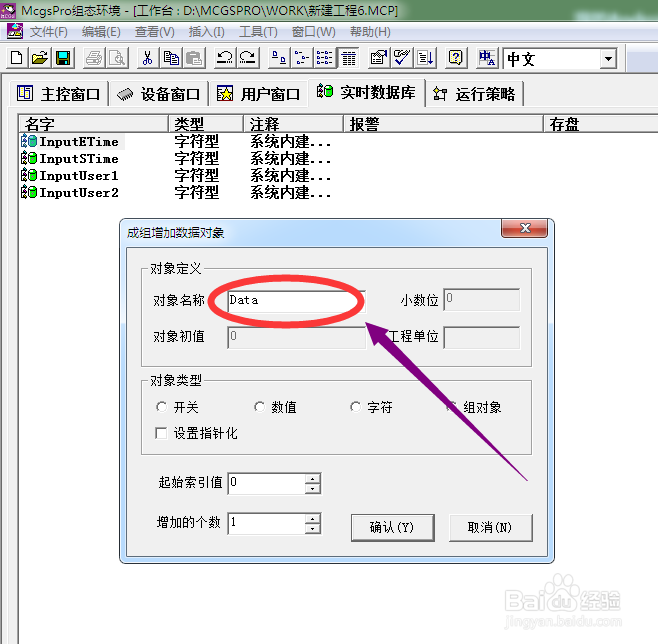The width and height of the screenshot is (658, 644).
Task: Click the Copy toolbar icon
Action: 171,58
